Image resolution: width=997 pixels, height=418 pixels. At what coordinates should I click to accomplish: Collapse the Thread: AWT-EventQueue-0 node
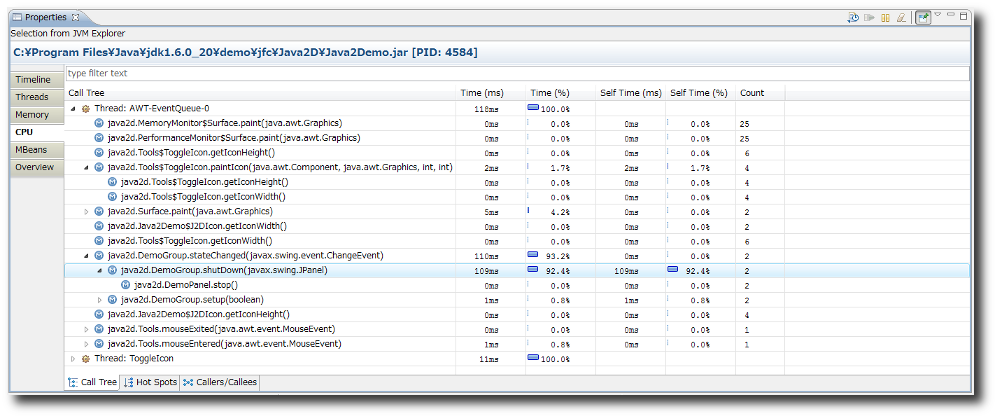click(73, 109)
